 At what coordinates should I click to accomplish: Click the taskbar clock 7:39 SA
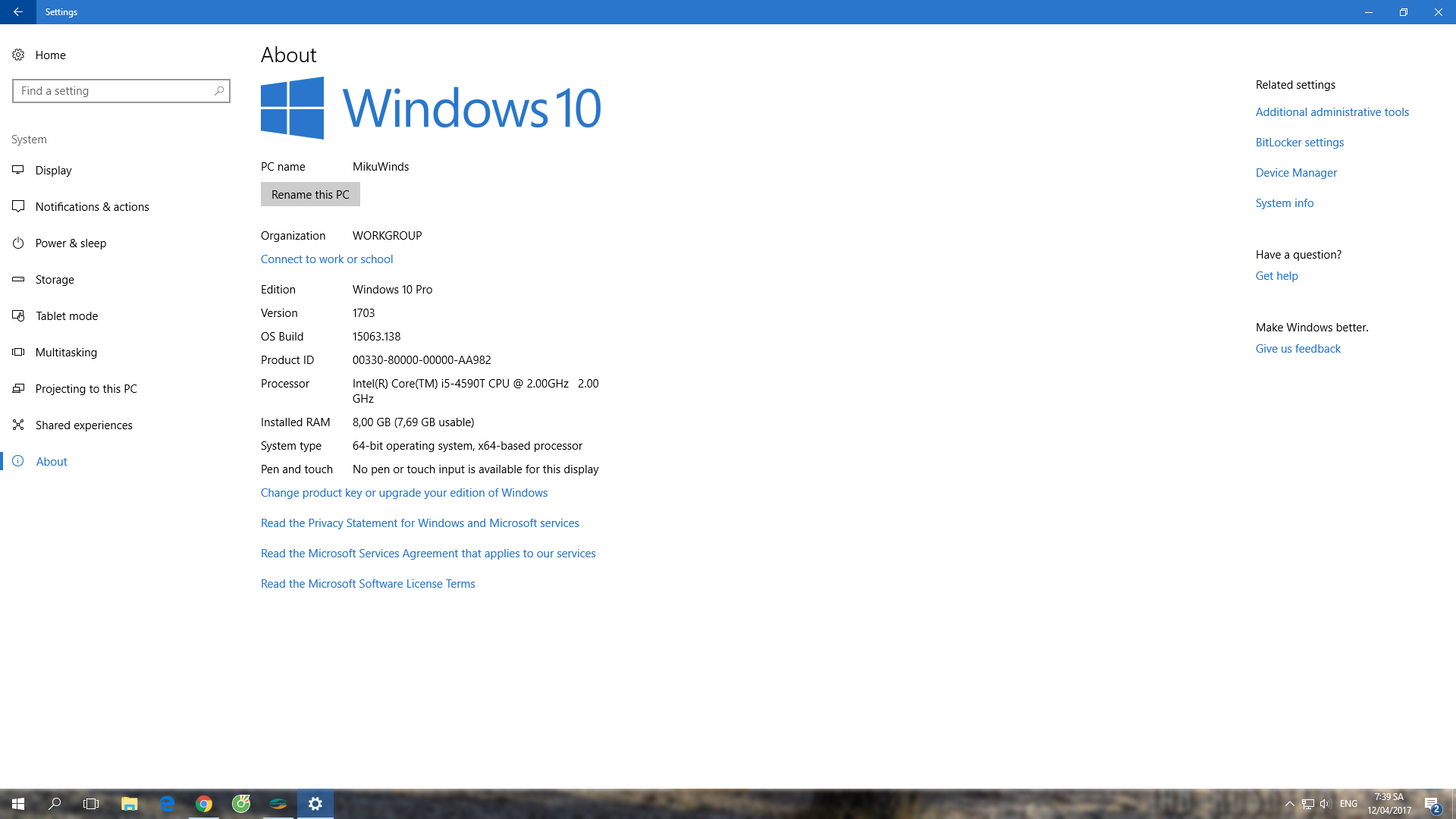pyautogui.click(x=1389, y=804)
